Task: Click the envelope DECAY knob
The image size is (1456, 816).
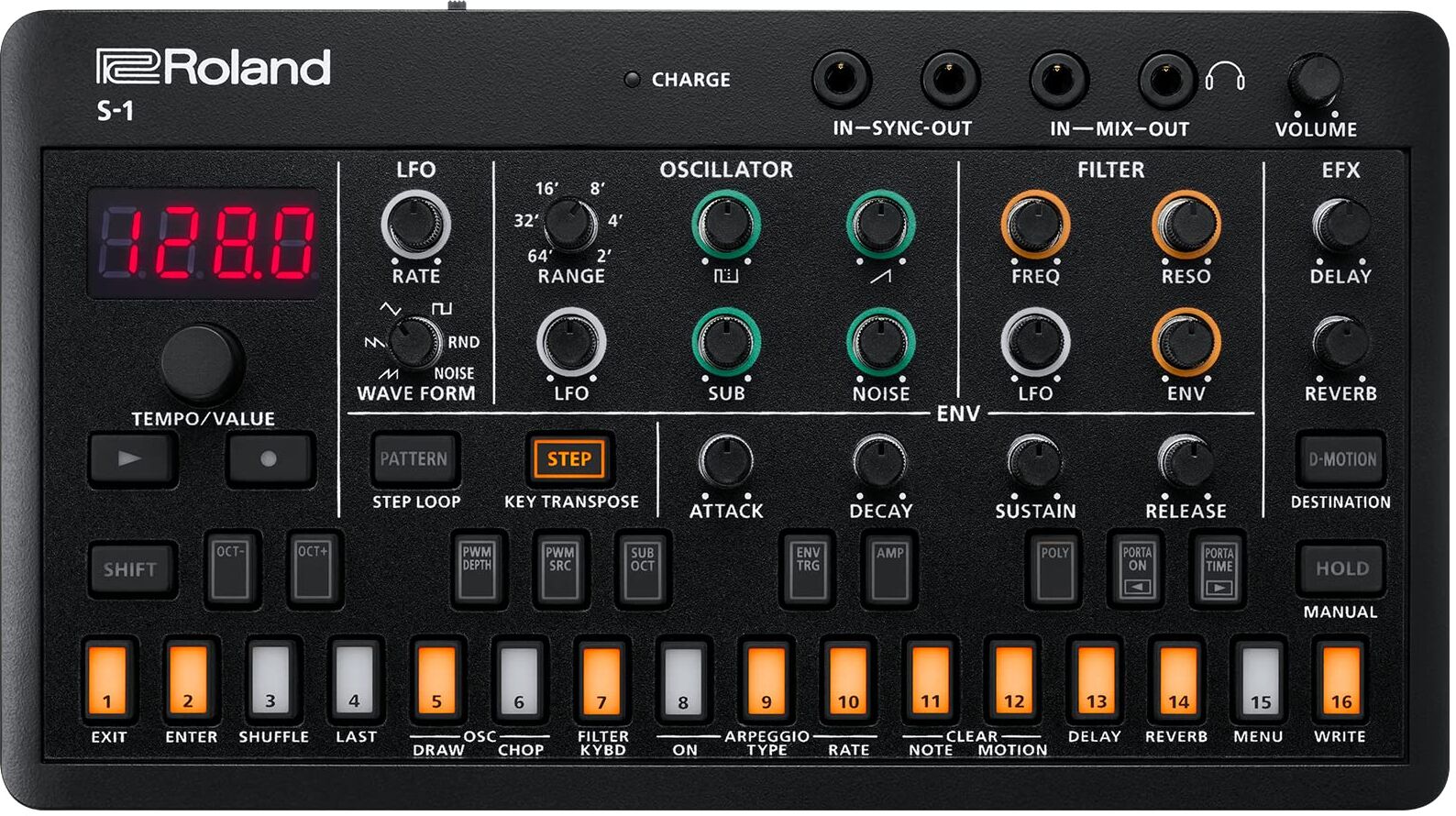Action: click(880, 460)
